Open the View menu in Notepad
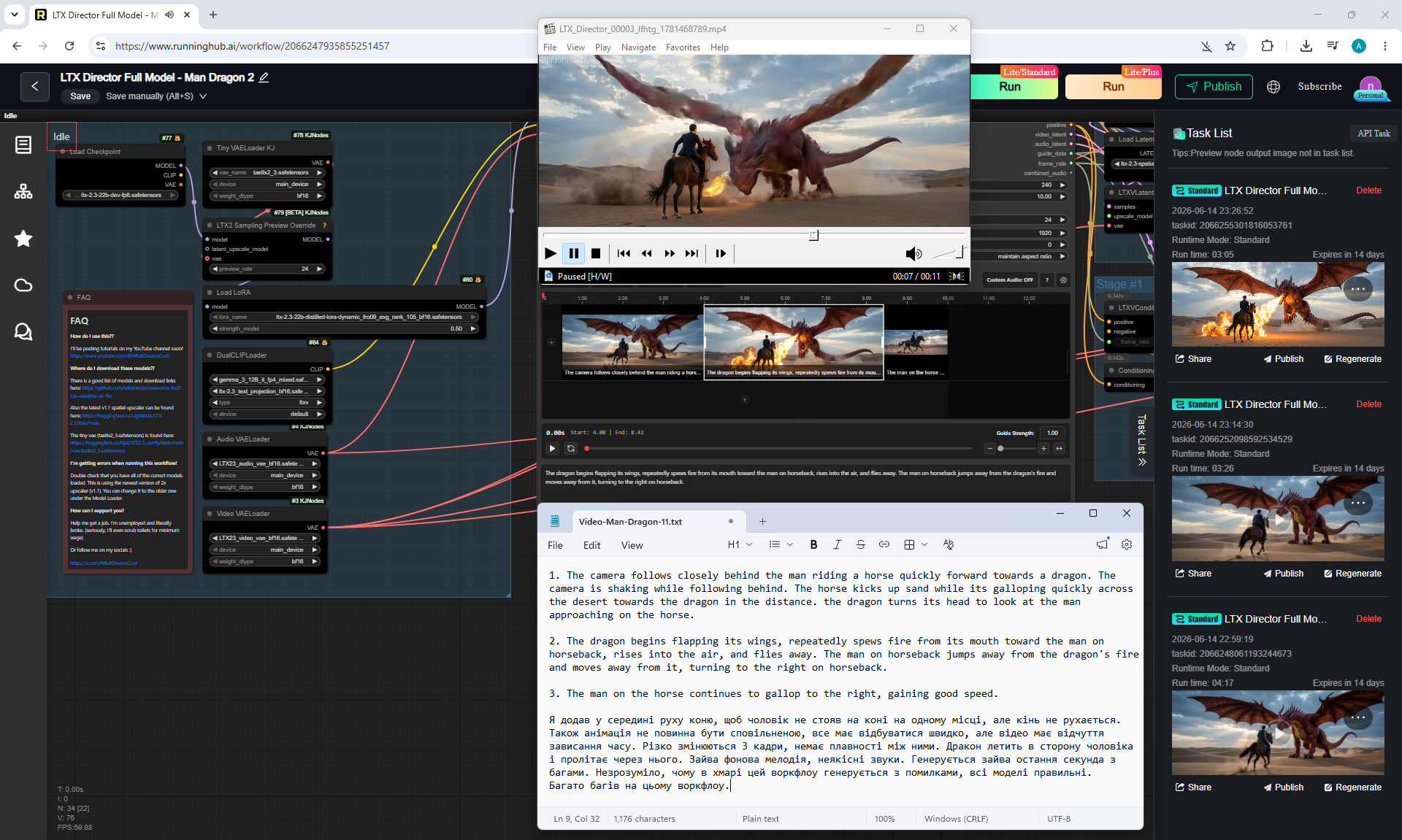 coord(632,545)
